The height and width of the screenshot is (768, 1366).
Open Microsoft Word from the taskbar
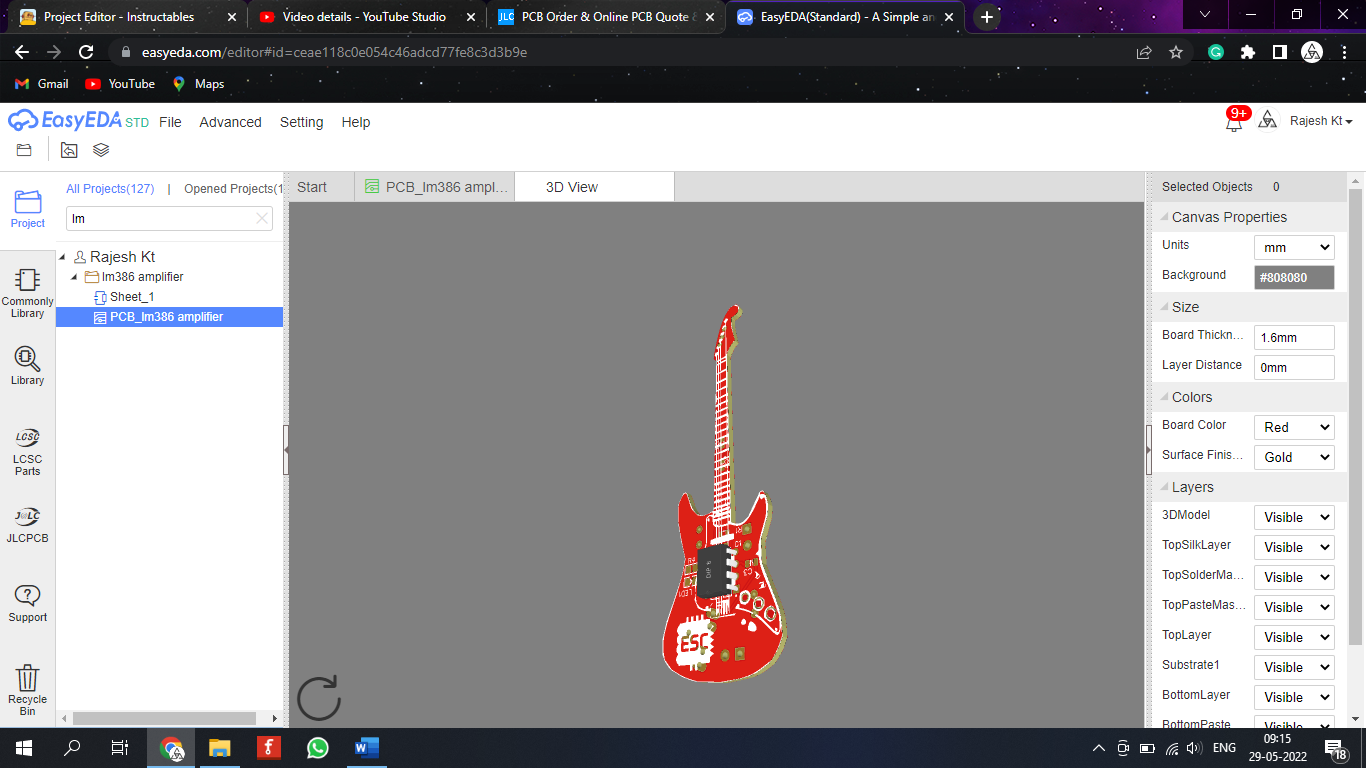367,747
